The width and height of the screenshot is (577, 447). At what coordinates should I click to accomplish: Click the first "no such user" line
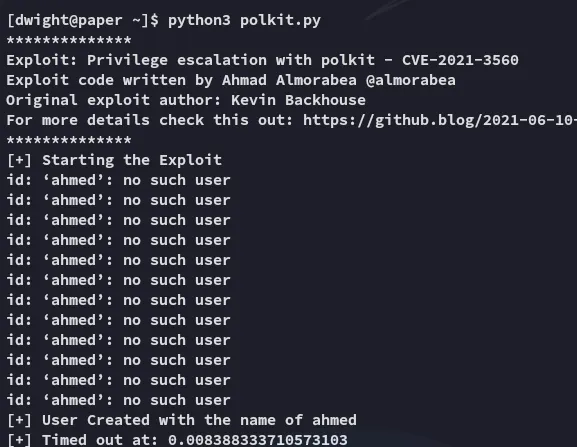point(118,180)
